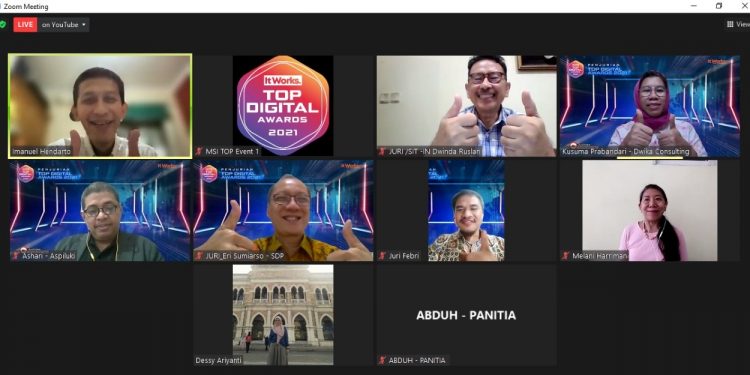Select Dwinda Ruslan's video tile
This screenshot has width=750, height=375.
click(466, 106)
